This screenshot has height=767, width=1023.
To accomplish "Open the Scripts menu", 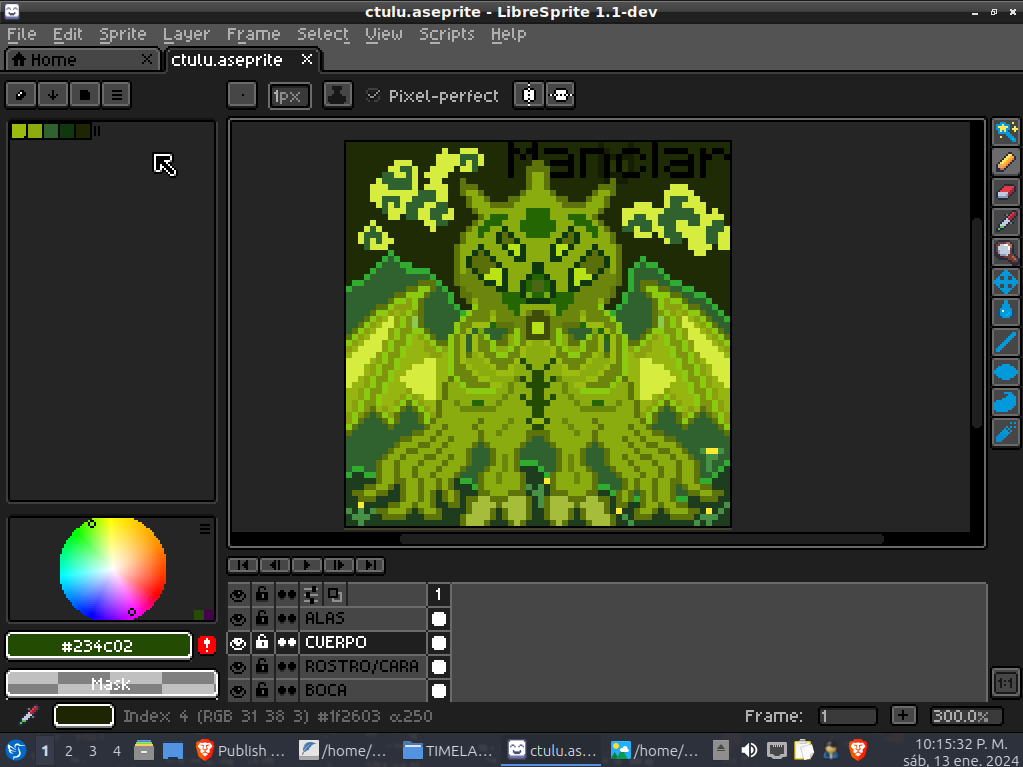I will pos(446,34).
